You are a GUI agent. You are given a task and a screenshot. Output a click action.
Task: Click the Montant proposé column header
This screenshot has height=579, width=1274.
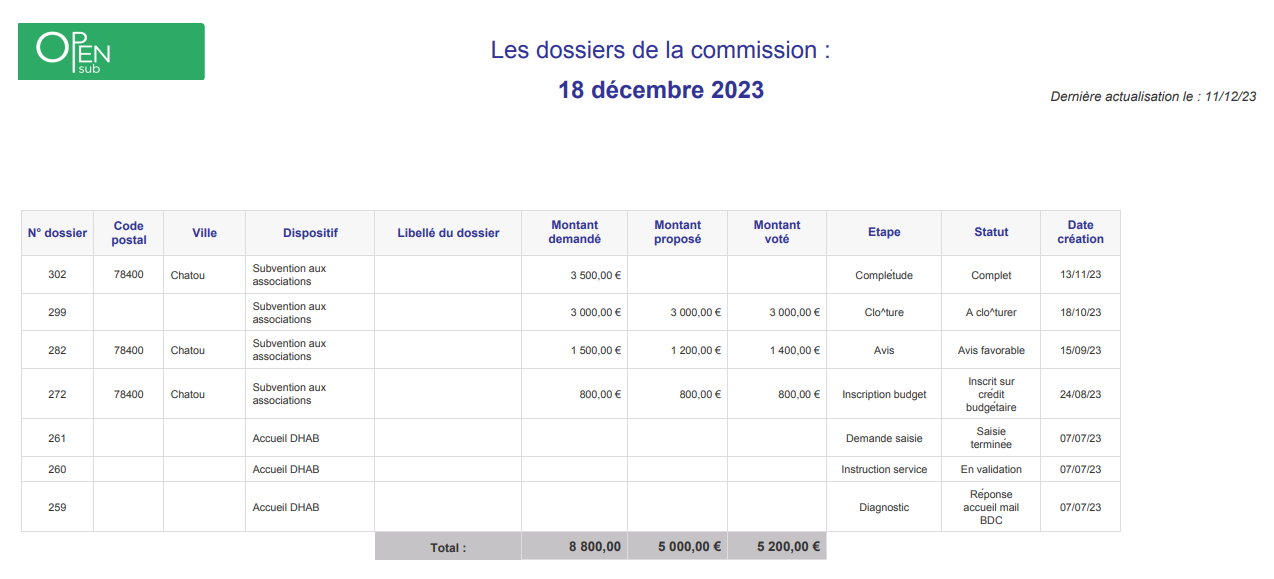[677, 233]
